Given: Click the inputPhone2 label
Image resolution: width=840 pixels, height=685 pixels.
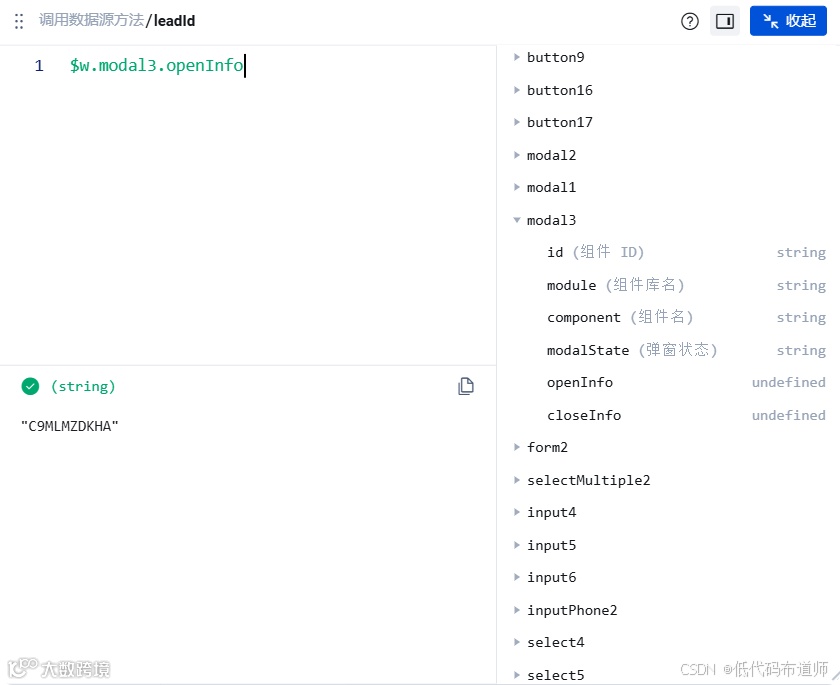Looking at the screenshot, I should click(572, 610).
